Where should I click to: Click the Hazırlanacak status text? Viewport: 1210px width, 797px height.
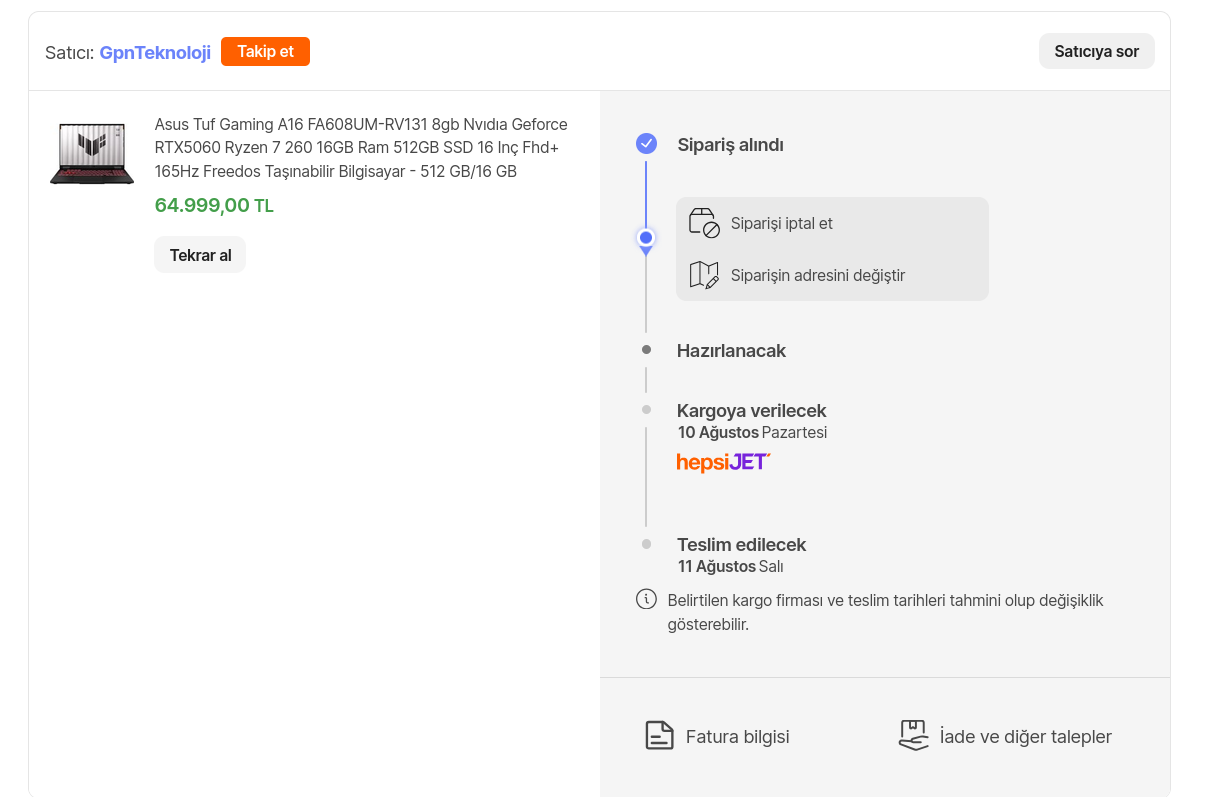pos(731,351)
